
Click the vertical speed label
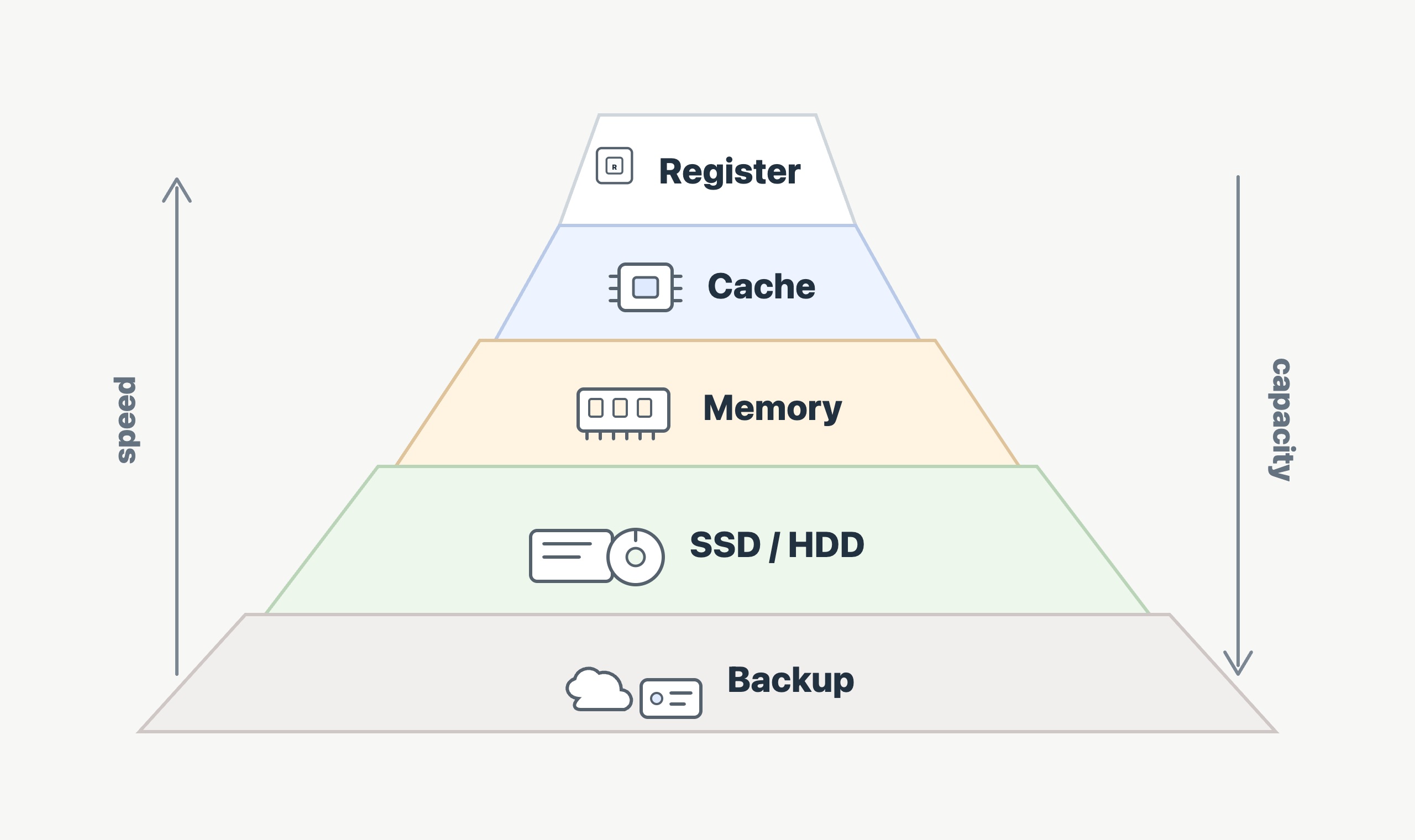[126, 420]
